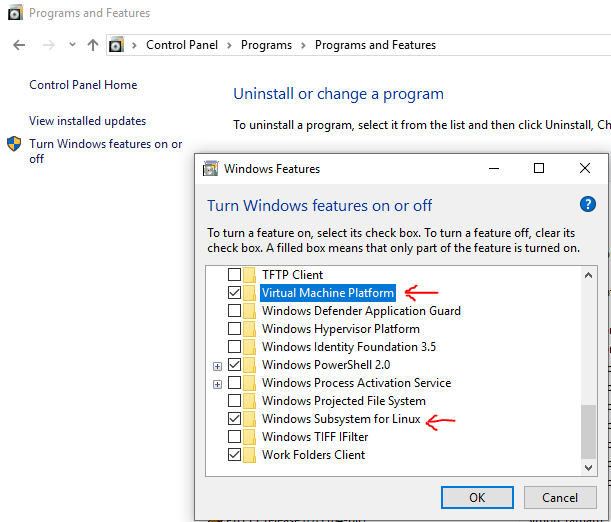Select Windows Identity Foundation 3.5 label
The image size is (611, 522).
[x=349, y=346]
